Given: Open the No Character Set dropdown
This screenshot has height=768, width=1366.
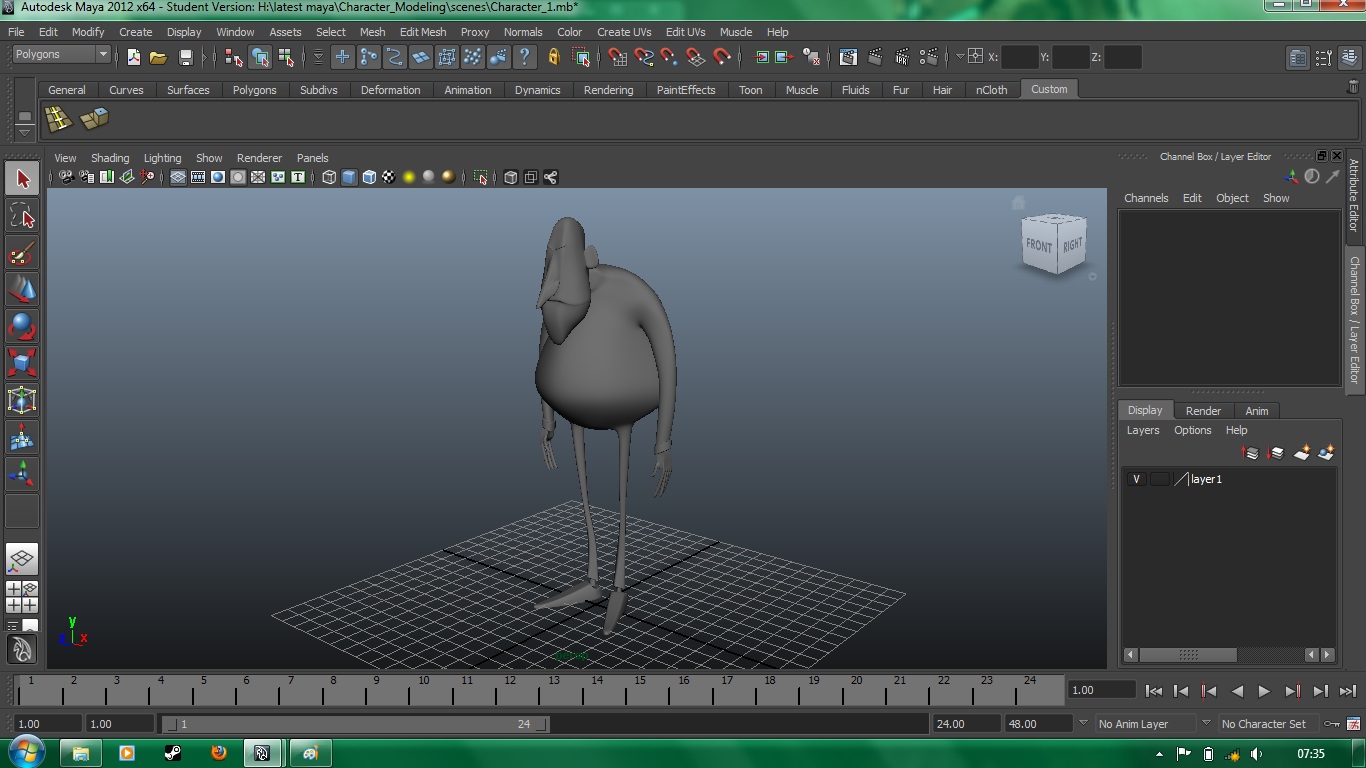Looking at the screenshot, I should tap(1265, 723).
